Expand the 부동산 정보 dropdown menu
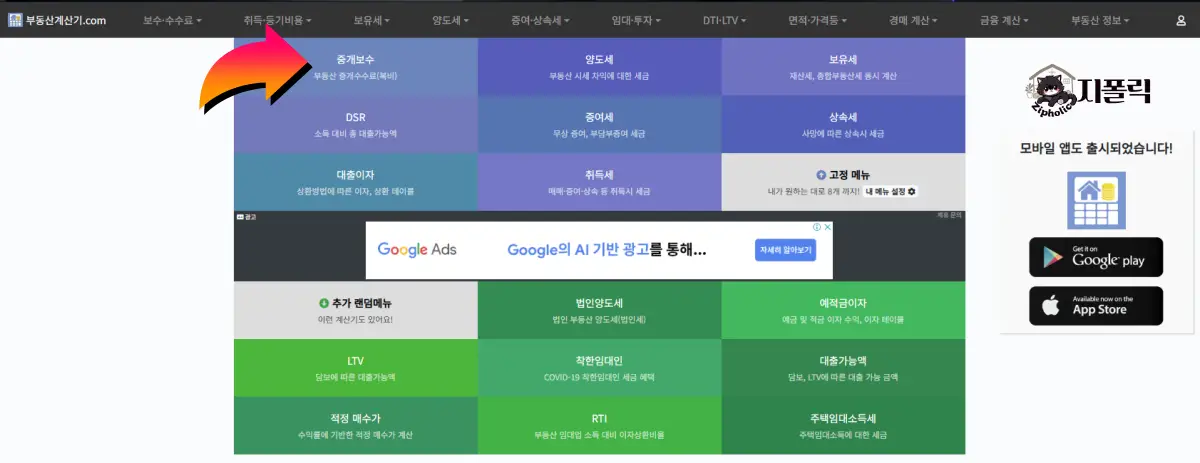This screenshot has height=463, width=1200. point(1101,20)
